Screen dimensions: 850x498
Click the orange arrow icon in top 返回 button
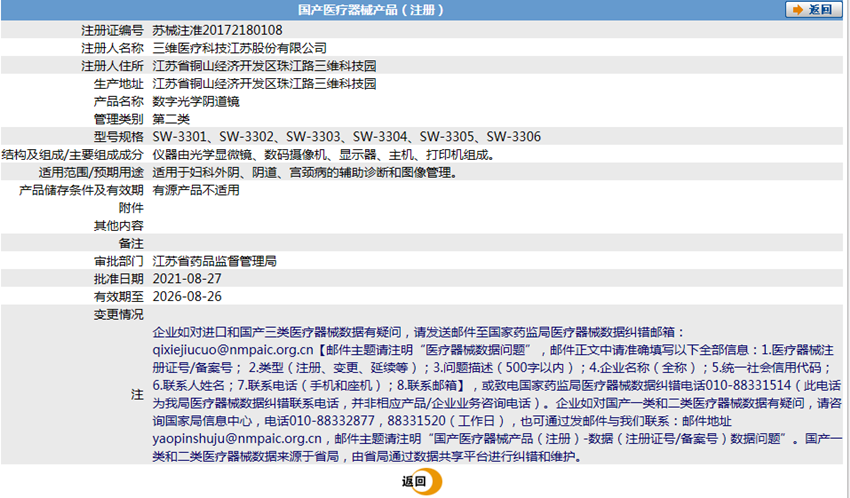[x=797, y=10]
